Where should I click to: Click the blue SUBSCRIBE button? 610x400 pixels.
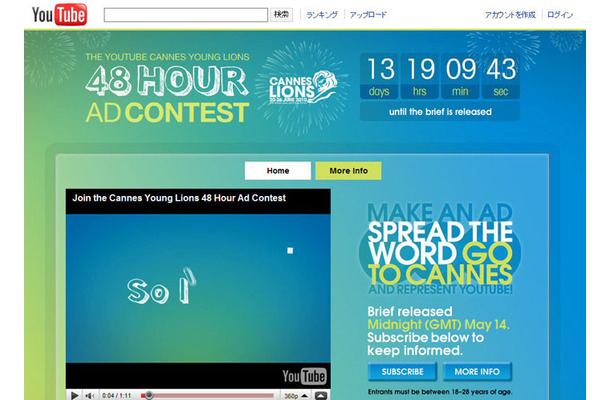click(402, 372)
